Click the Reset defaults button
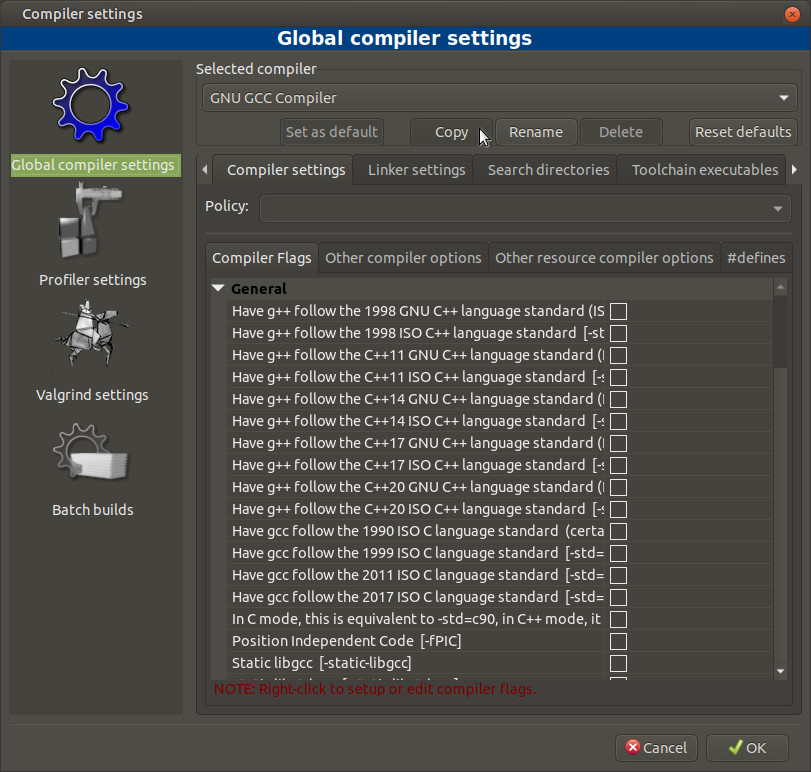811x772 pixels. [743, 132]
